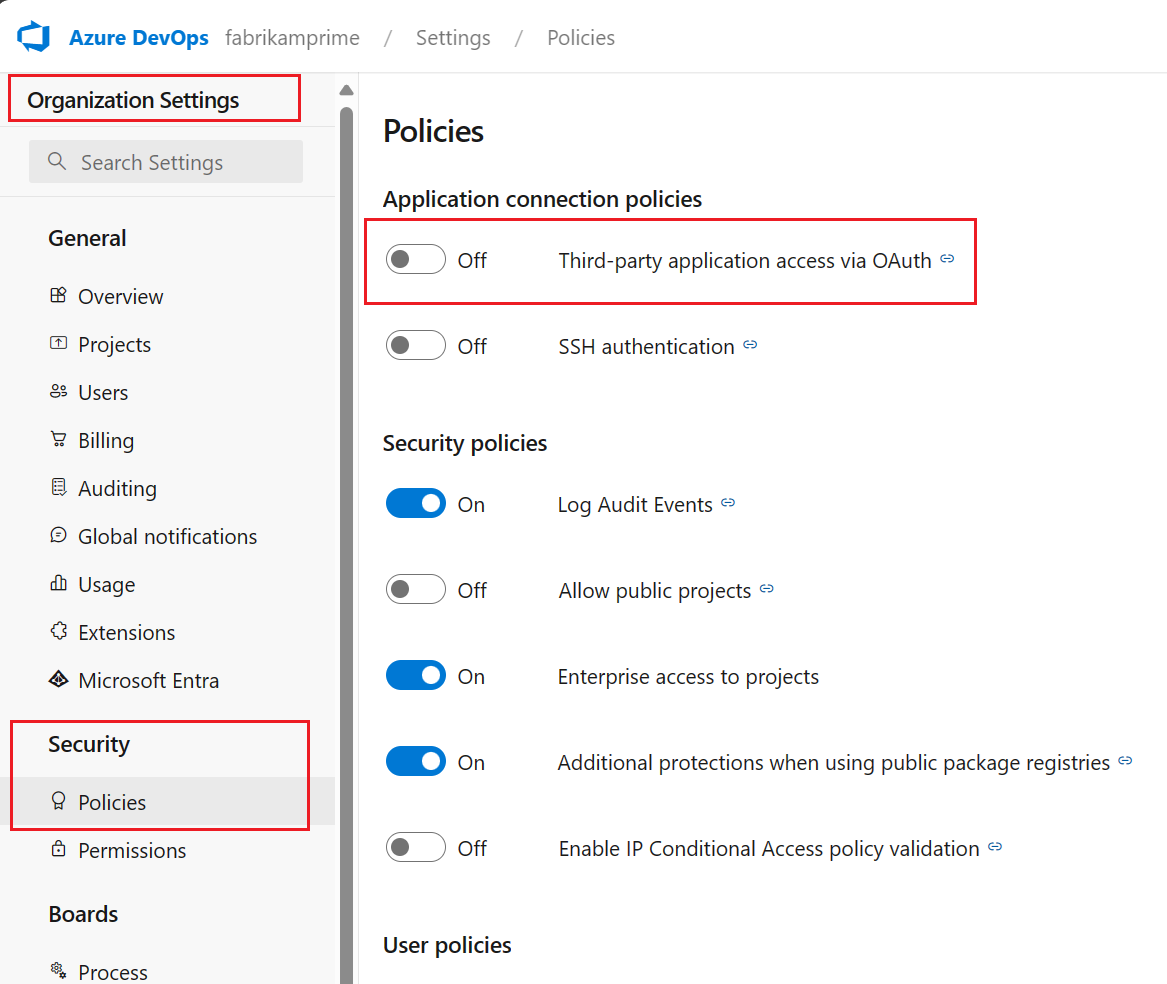Image resolution: width=1167 pixels, height=984 pixels.
Task: Open Process under Boards
Action: pos(167,971)
